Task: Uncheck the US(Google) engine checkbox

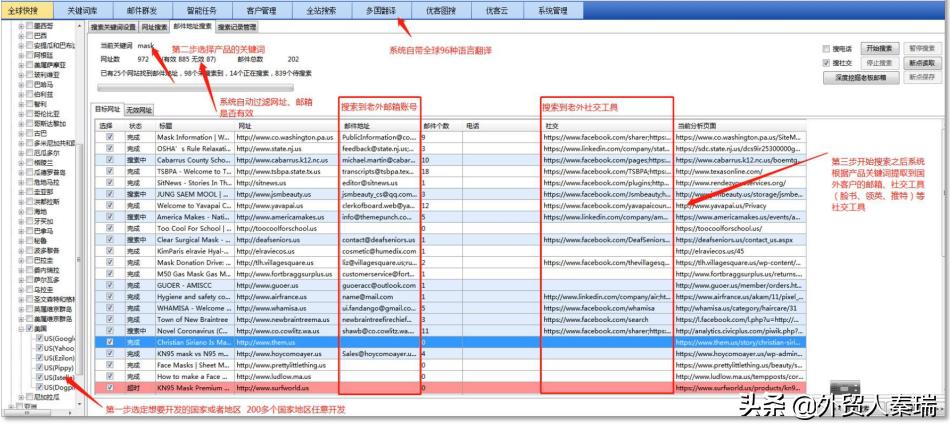Action: (39, 338)
